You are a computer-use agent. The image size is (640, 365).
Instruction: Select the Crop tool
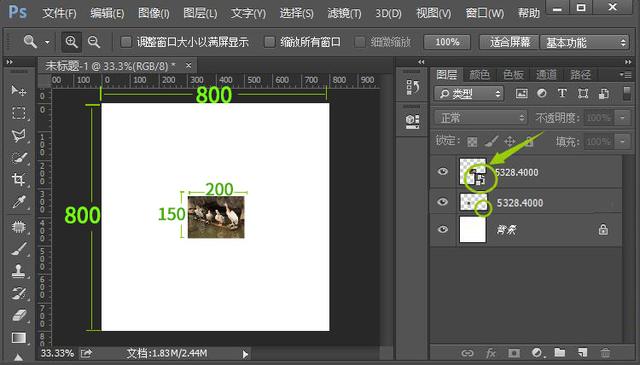tap(18, 179)
